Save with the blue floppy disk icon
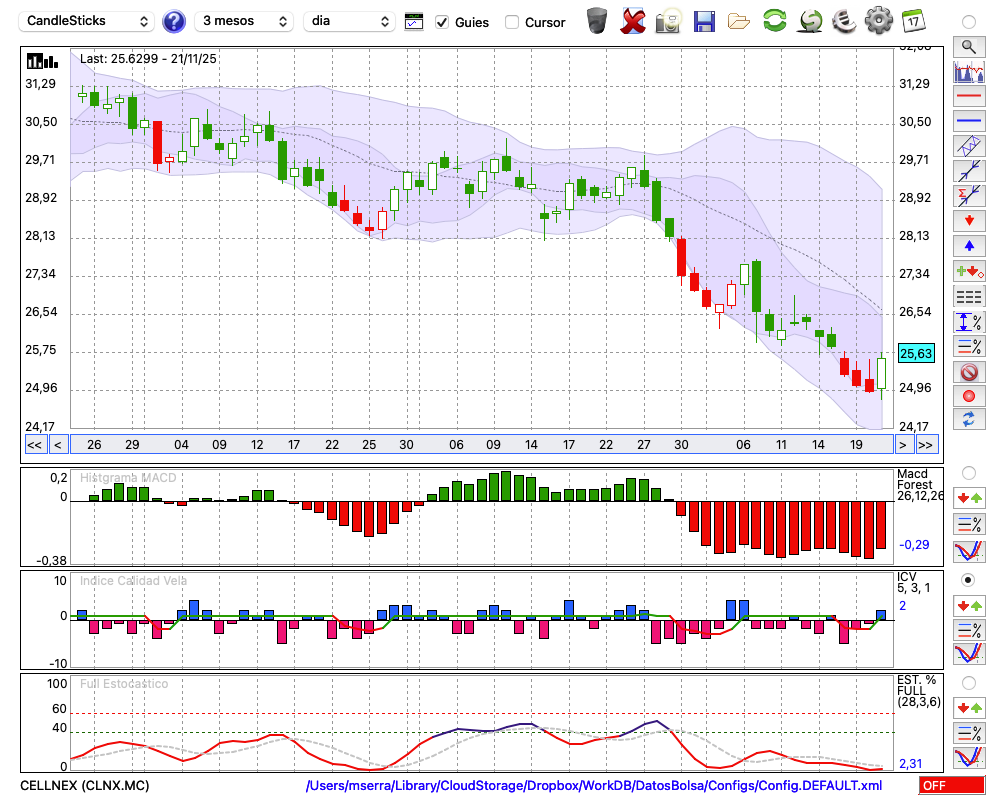This screenshot has height=800, width=1000. coord(704,21)
